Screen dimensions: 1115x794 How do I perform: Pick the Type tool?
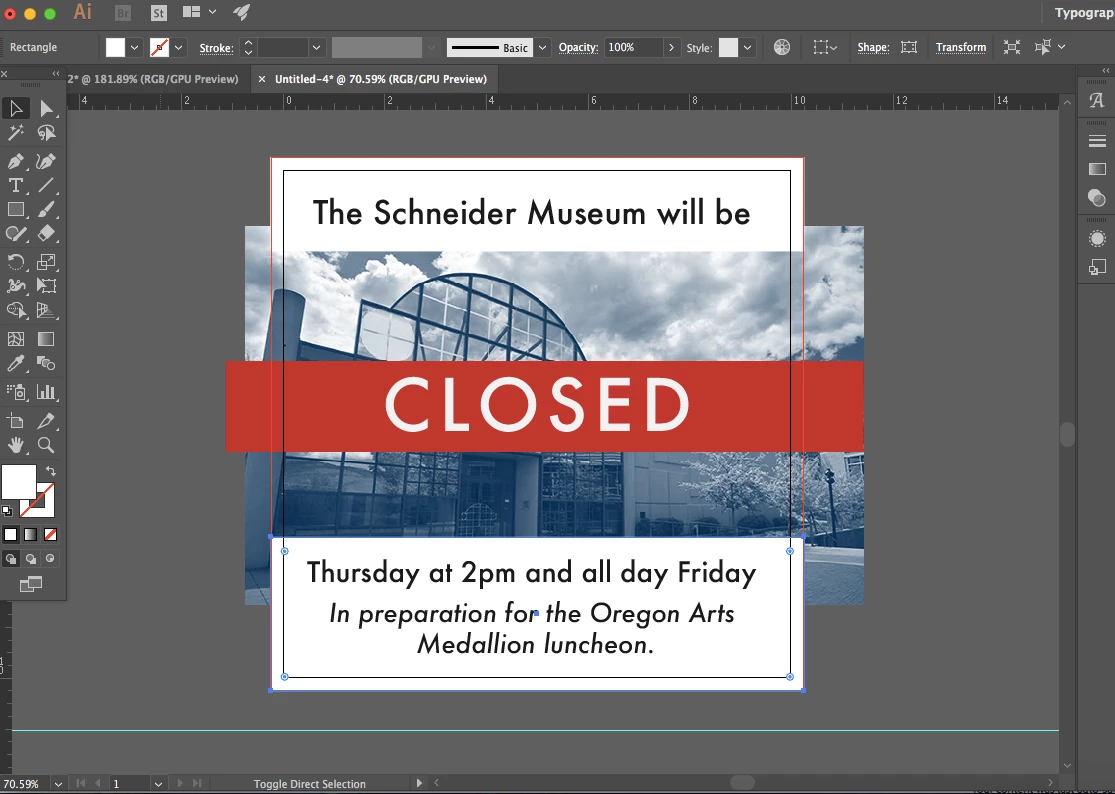pos(16,186)
